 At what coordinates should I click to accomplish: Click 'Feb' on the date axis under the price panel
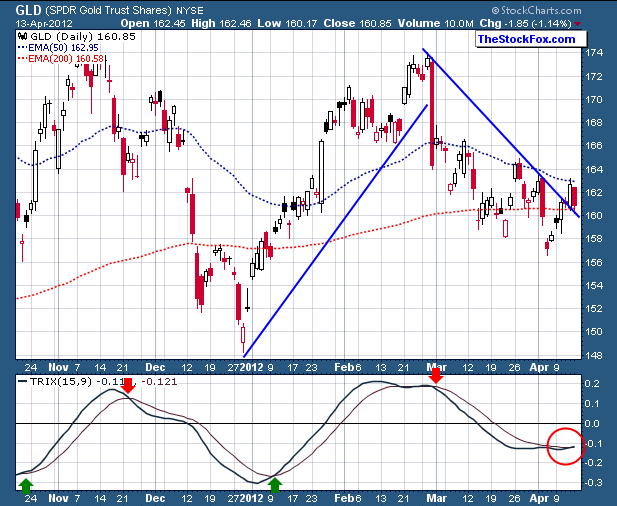coord(344,367)
